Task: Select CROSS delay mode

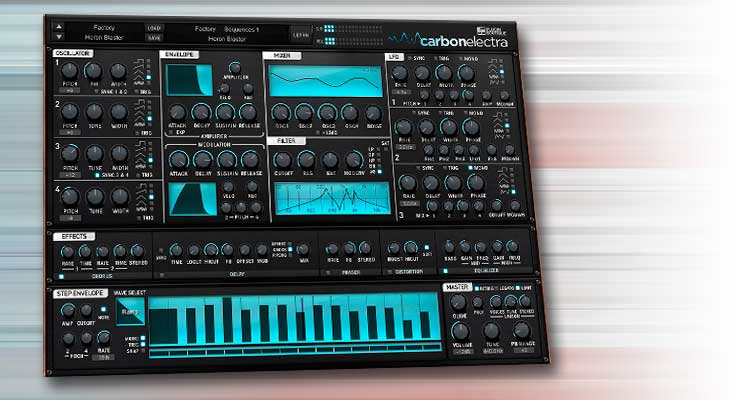Action: [x=290, y=250]
